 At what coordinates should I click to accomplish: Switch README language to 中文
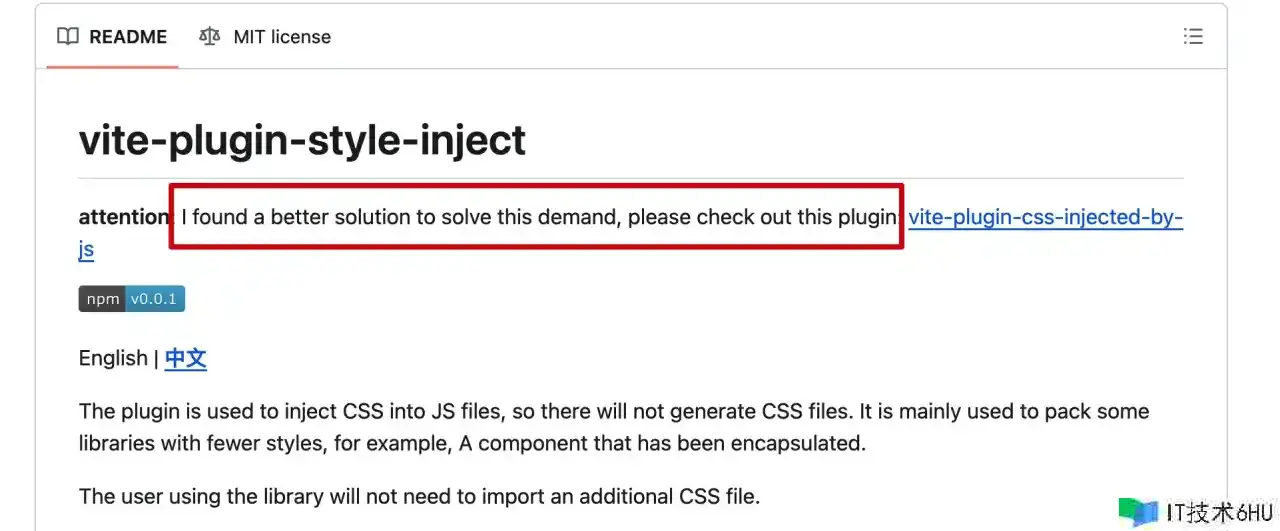point(185,358)
